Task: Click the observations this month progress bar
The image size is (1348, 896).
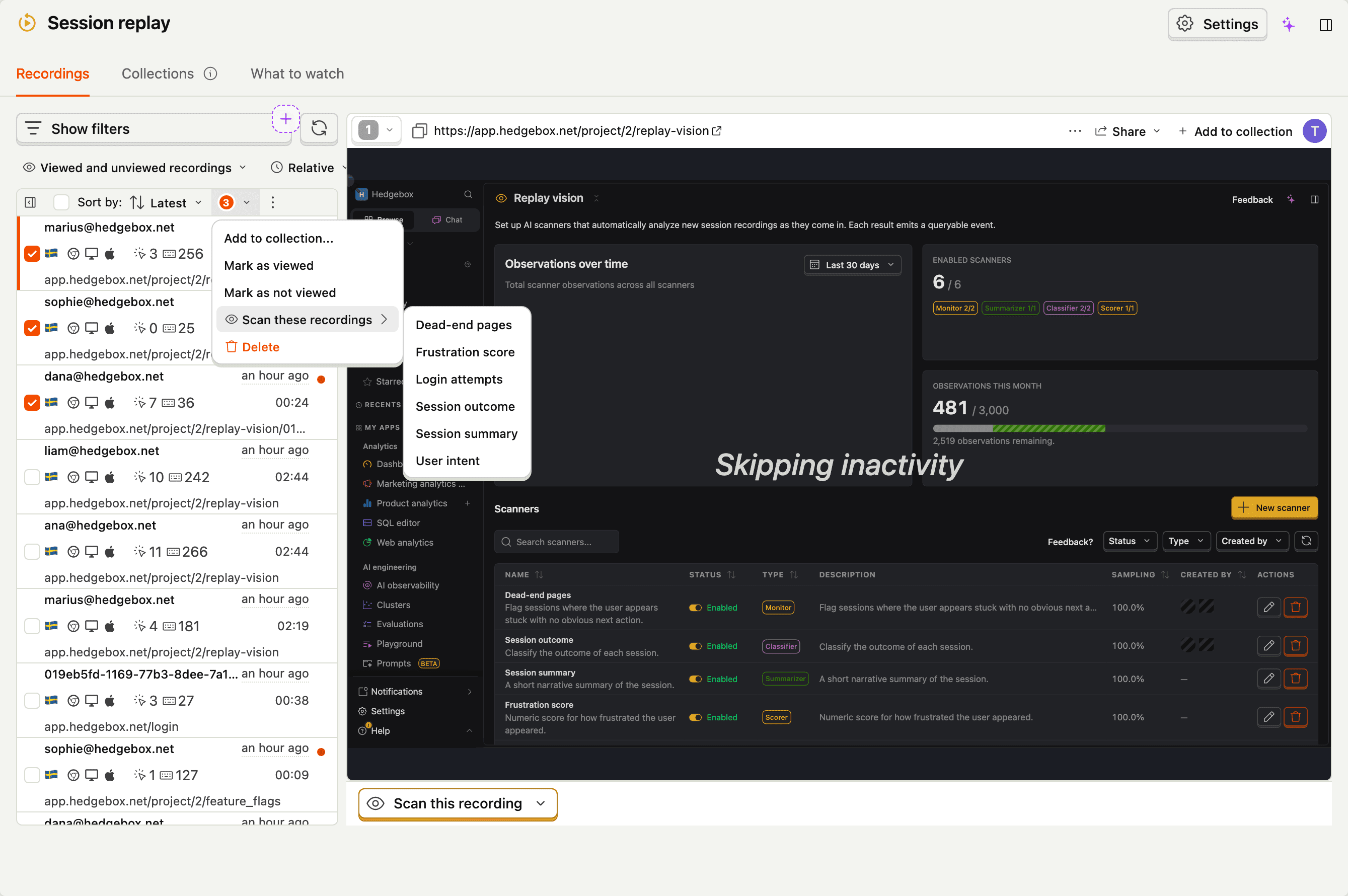Action: point(1119,428)
